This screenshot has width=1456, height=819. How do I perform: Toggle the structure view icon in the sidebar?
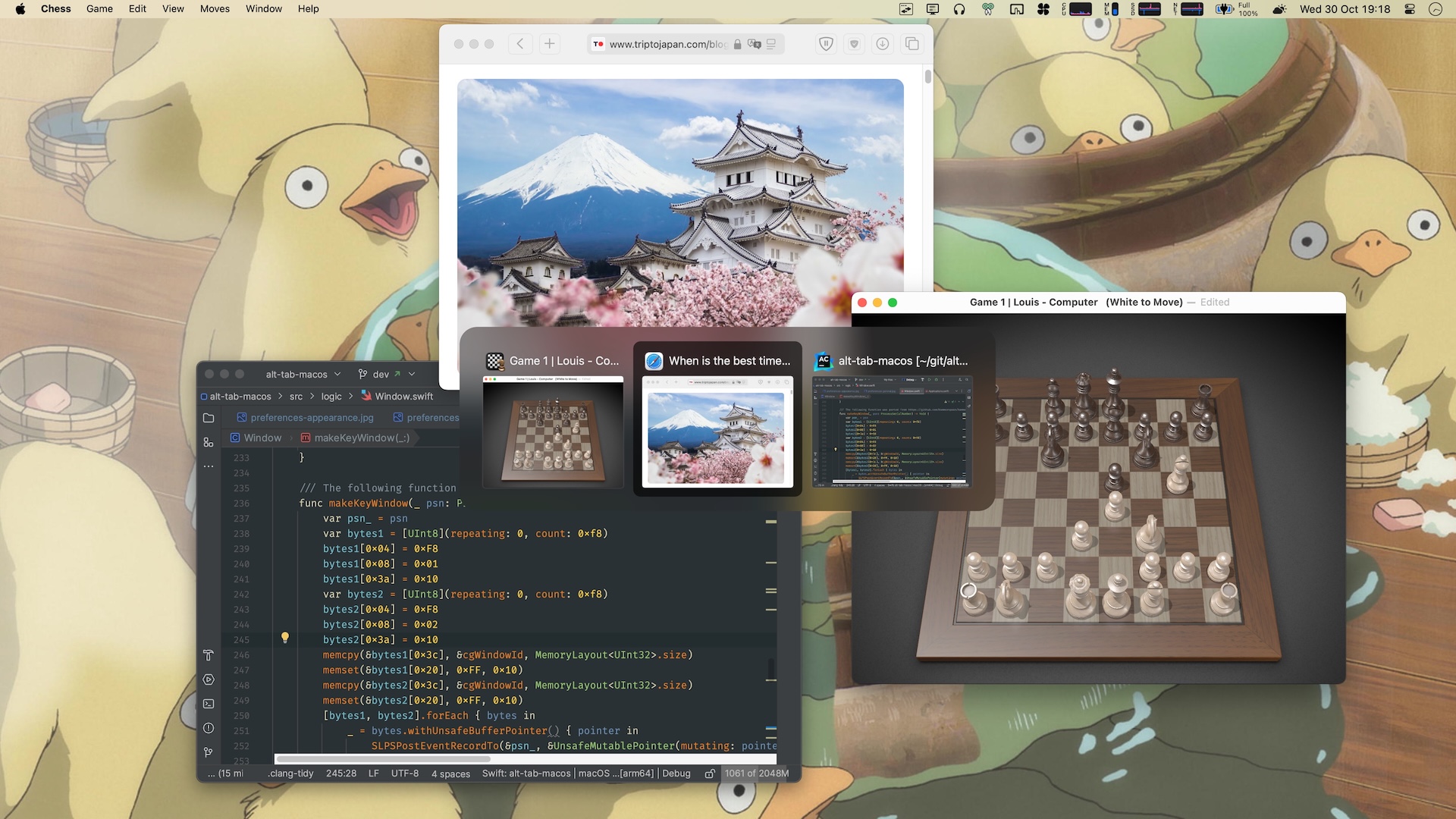(209, 442)
